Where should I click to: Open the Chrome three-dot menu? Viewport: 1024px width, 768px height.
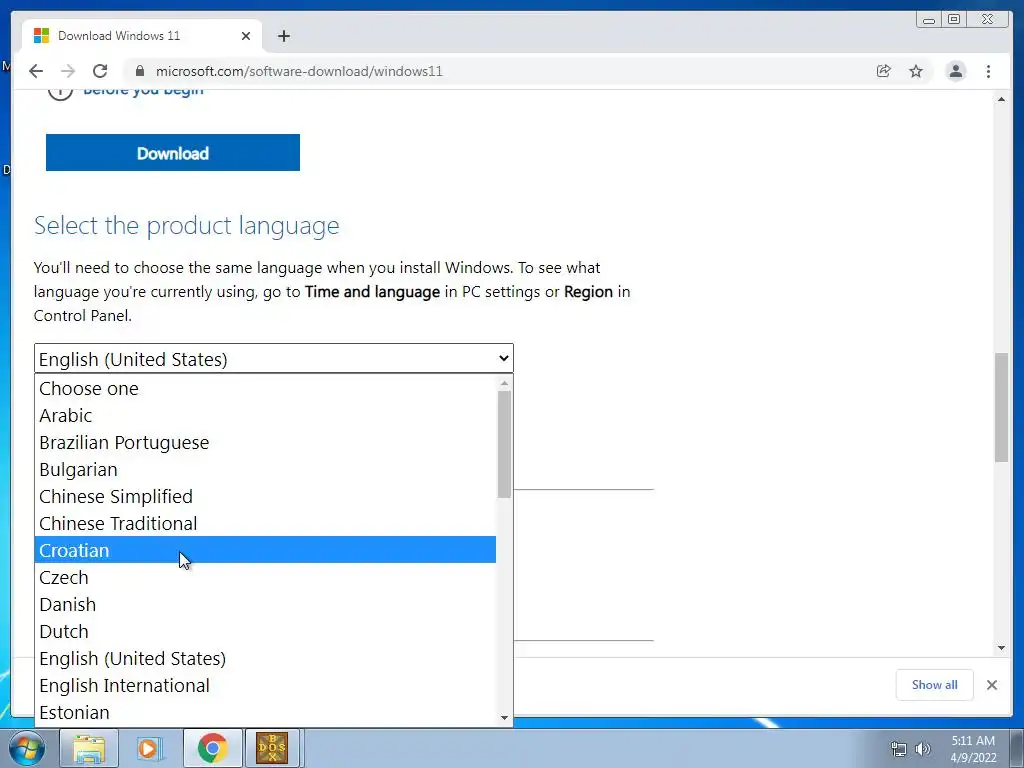[988, 71]
